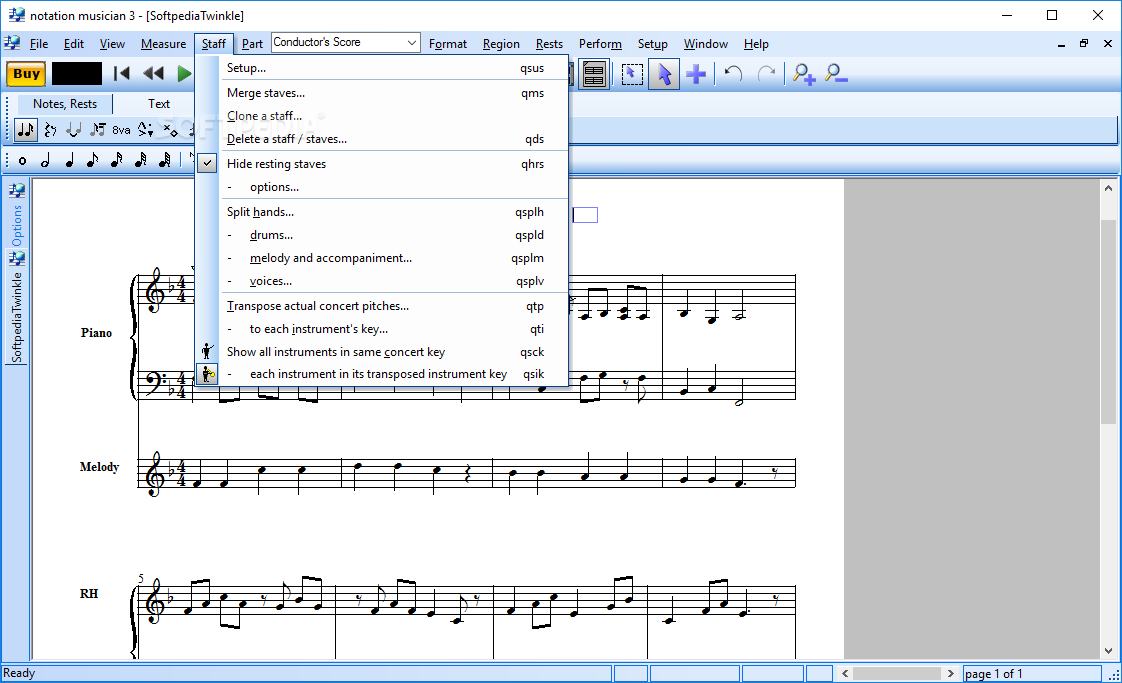Choose the sixteenth note duration
The width and height of the screenshot is (1122, 683).
[x=117, y=161]
